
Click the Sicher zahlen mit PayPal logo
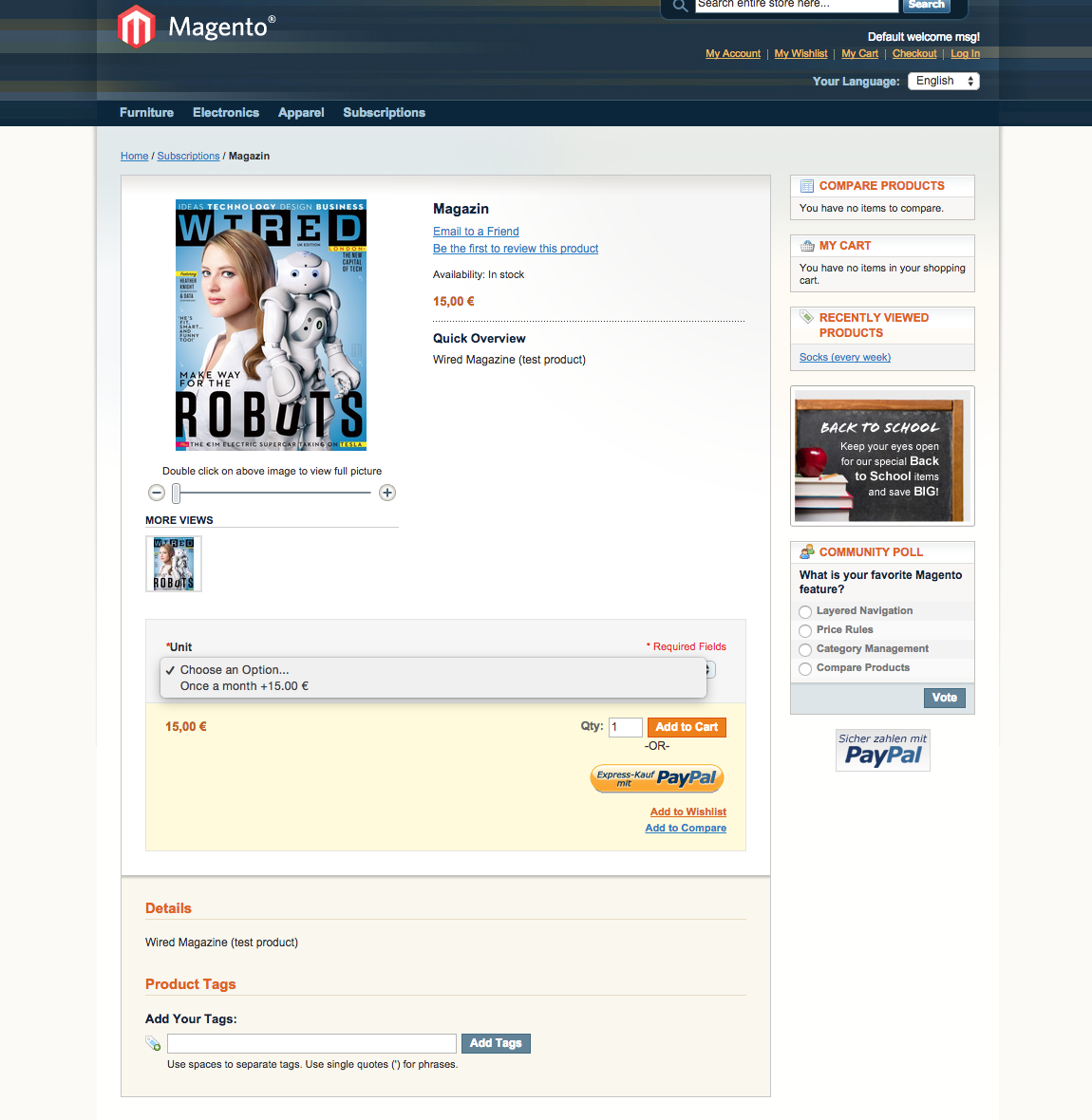pyautogui.click(x=882, y=750)
